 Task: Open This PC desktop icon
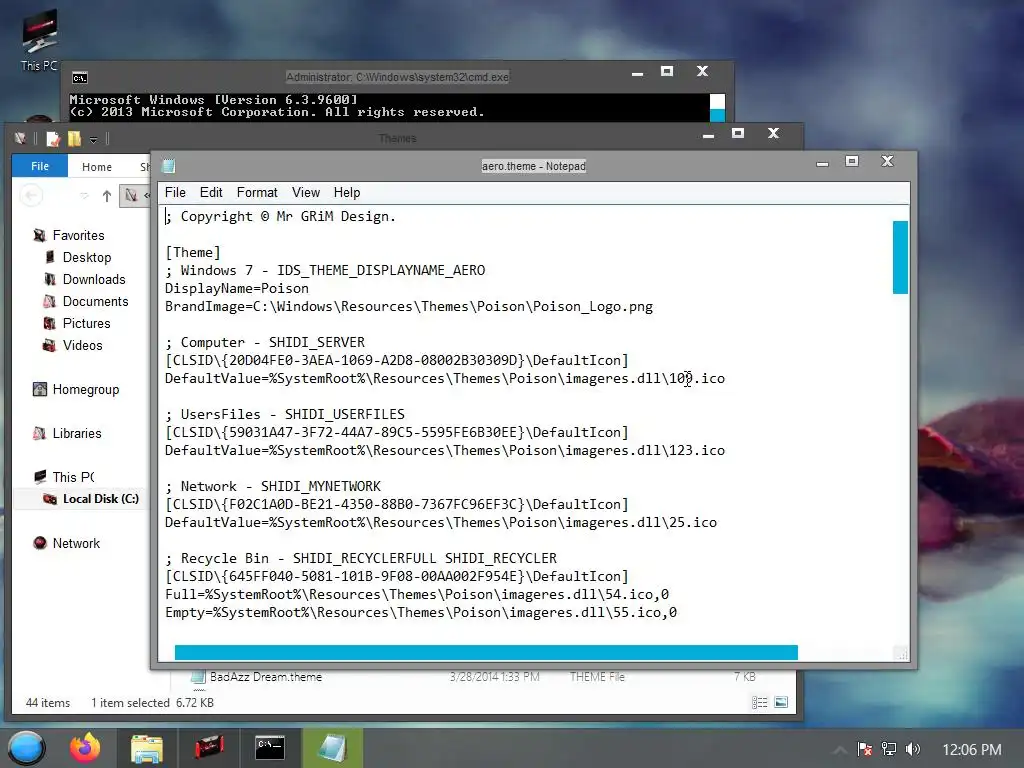point(39,39)
